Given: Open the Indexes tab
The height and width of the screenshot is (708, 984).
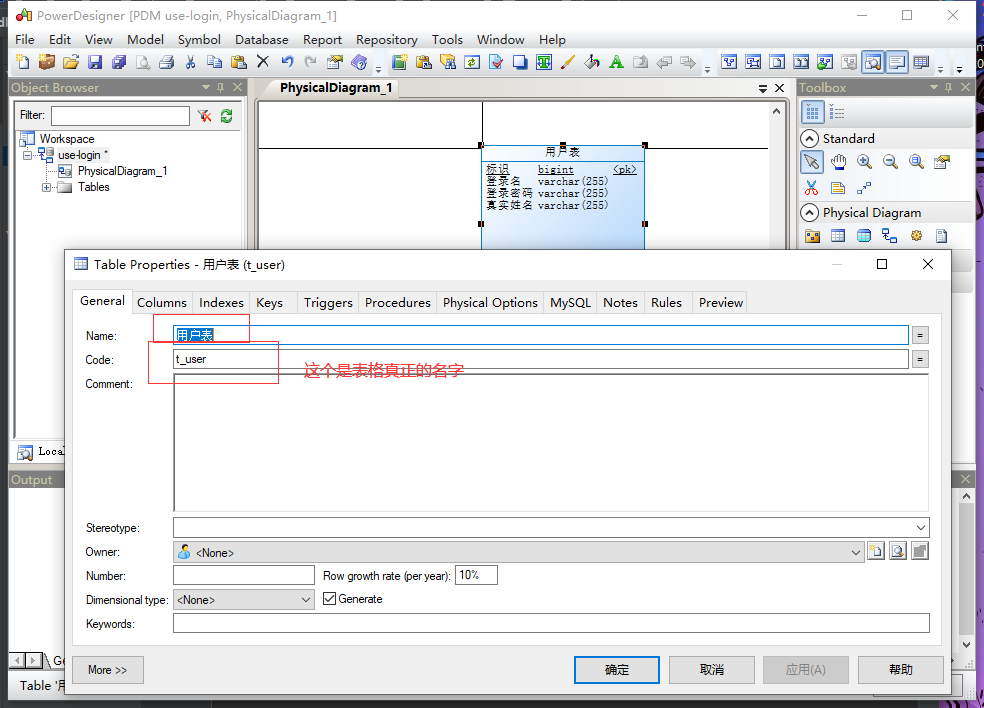Looking at the screenshot, I should tap(222, 303).
